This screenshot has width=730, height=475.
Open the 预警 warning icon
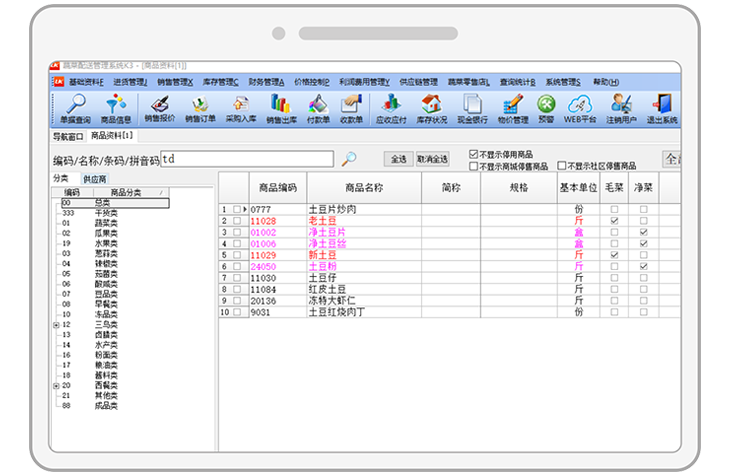[x=546, y=108]
